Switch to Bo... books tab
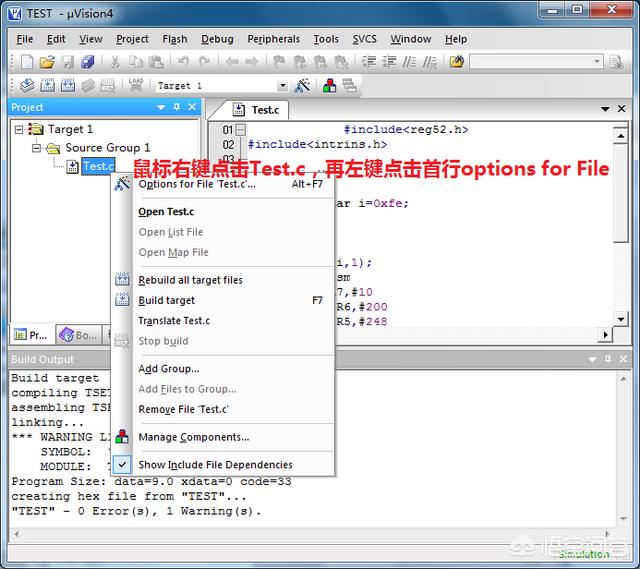The width and height of the screenshot is (640, 569). 78,335
